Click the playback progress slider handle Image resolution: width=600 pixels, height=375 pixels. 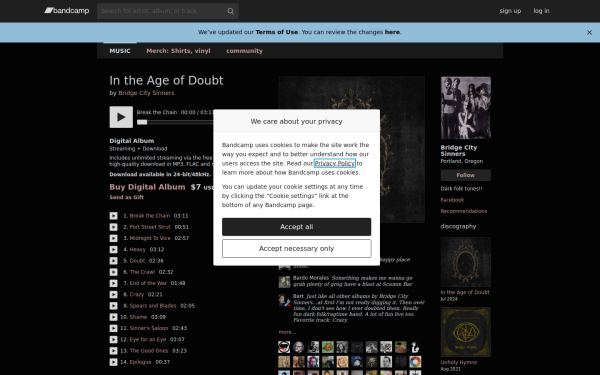(x=142, y=122)
